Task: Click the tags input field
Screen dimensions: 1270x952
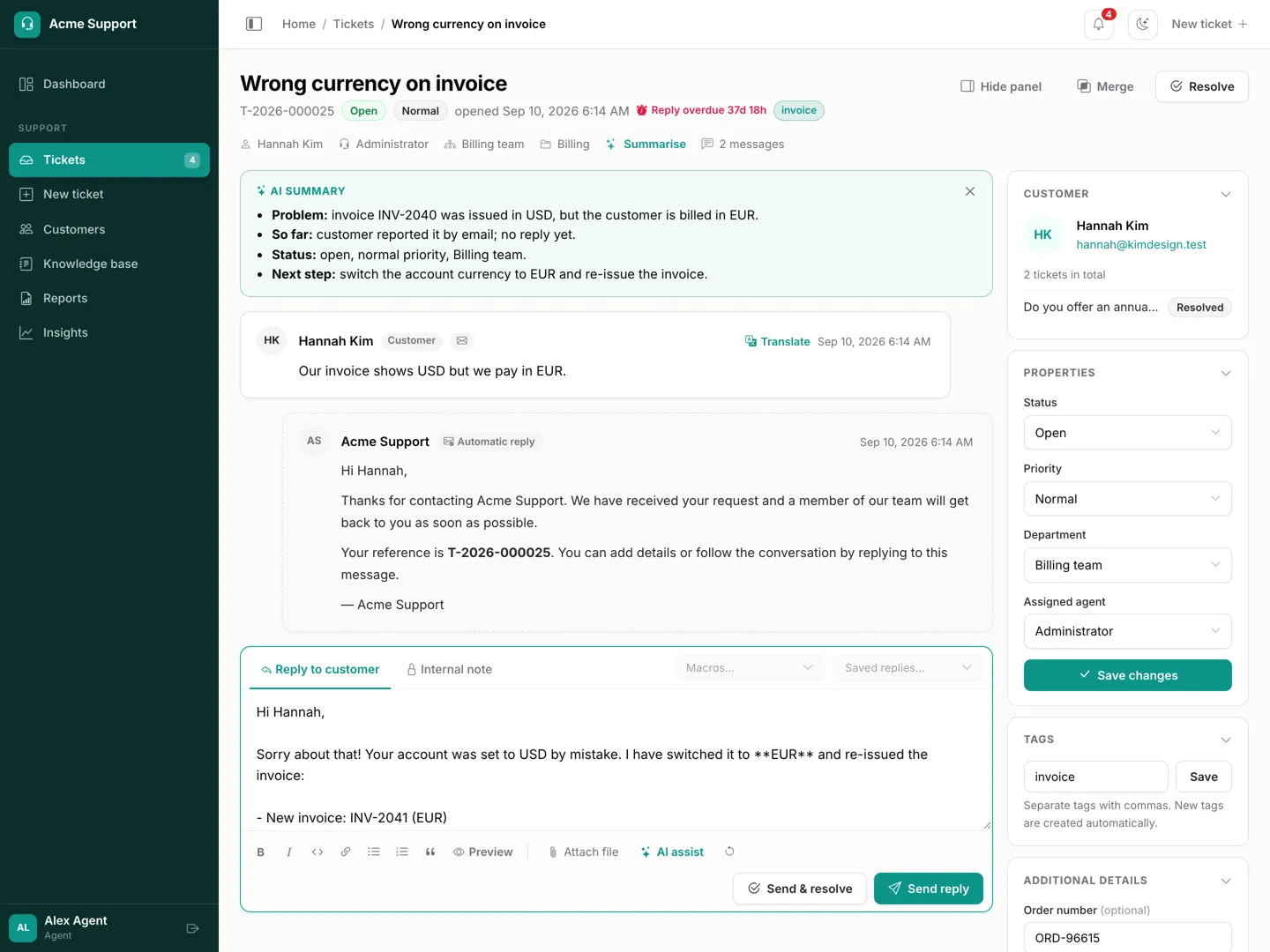Action: click(x=1095, y=777)
